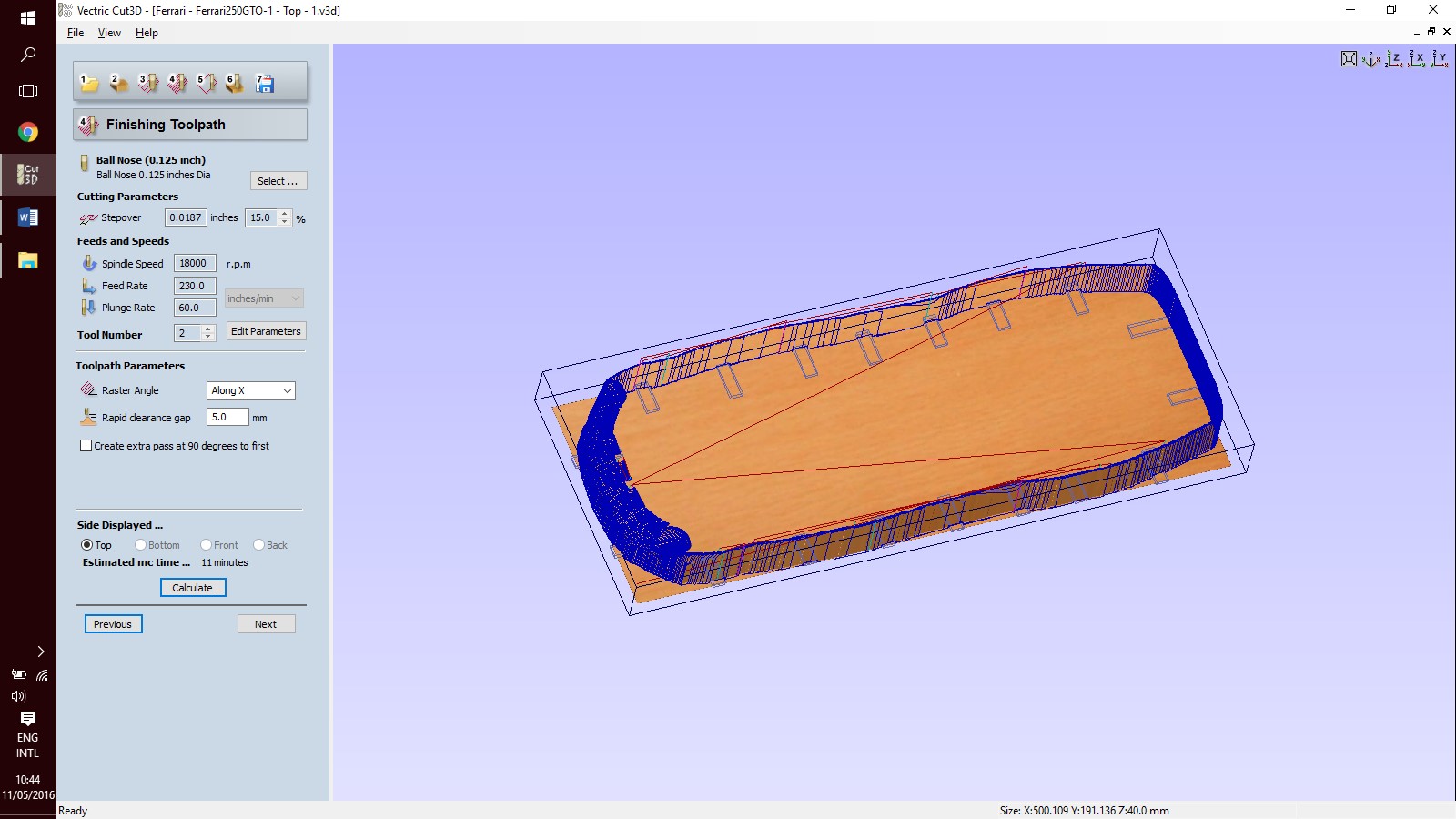Launch Google Chrome from taskbar
The image size is (1456, 819).
[x=28, y=132]
